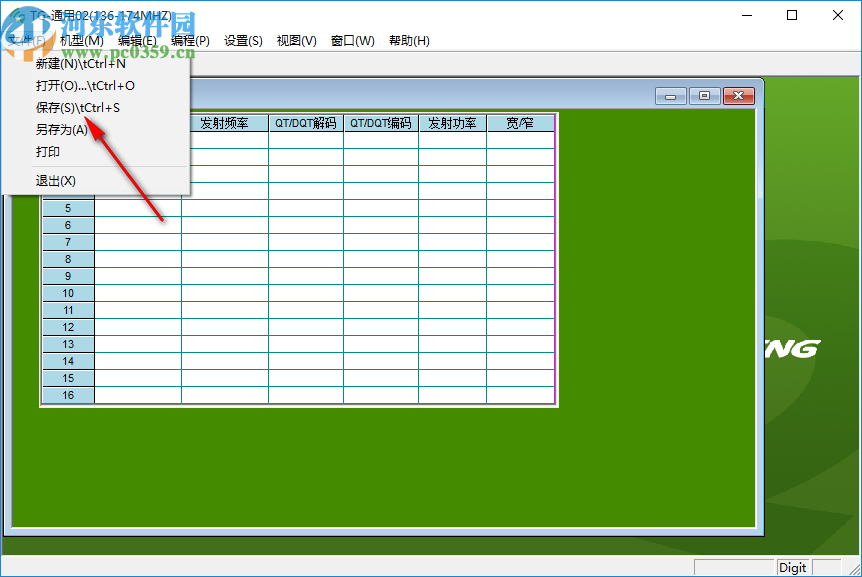Minimize the main application window
Screen dimensions: 862x577
pyautogui.click(x=747, y=15)
